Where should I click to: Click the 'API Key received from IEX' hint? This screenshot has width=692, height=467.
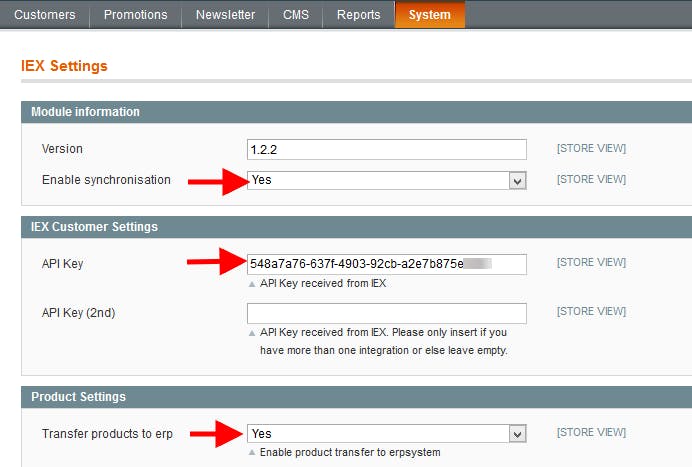(x=323, y=283)
